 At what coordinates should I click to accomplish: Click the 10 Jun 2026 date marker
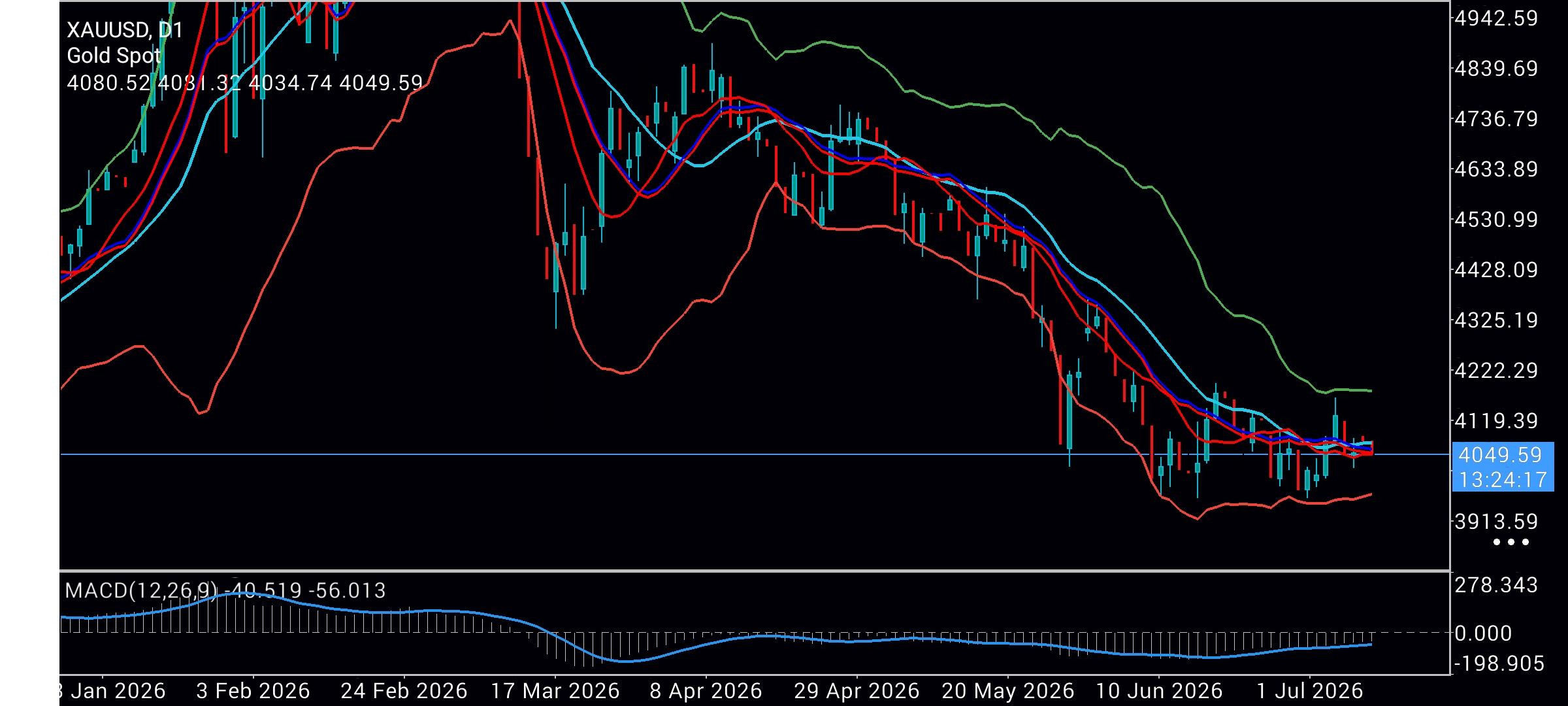(1158, 691)
